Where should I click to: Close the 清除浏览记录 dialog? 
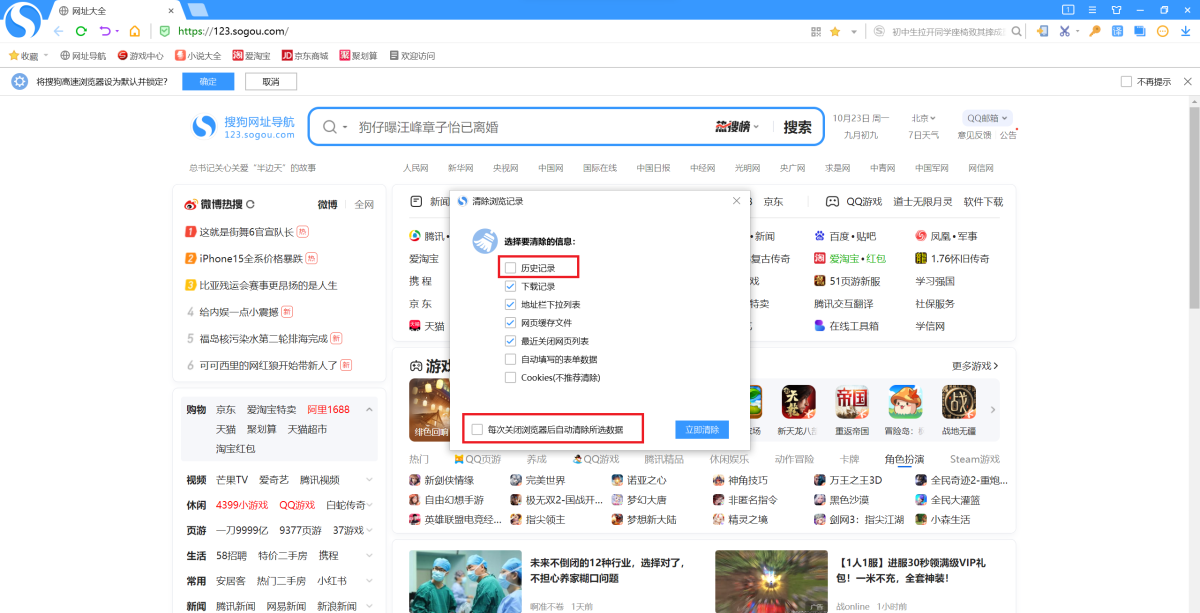click(737, 201)
